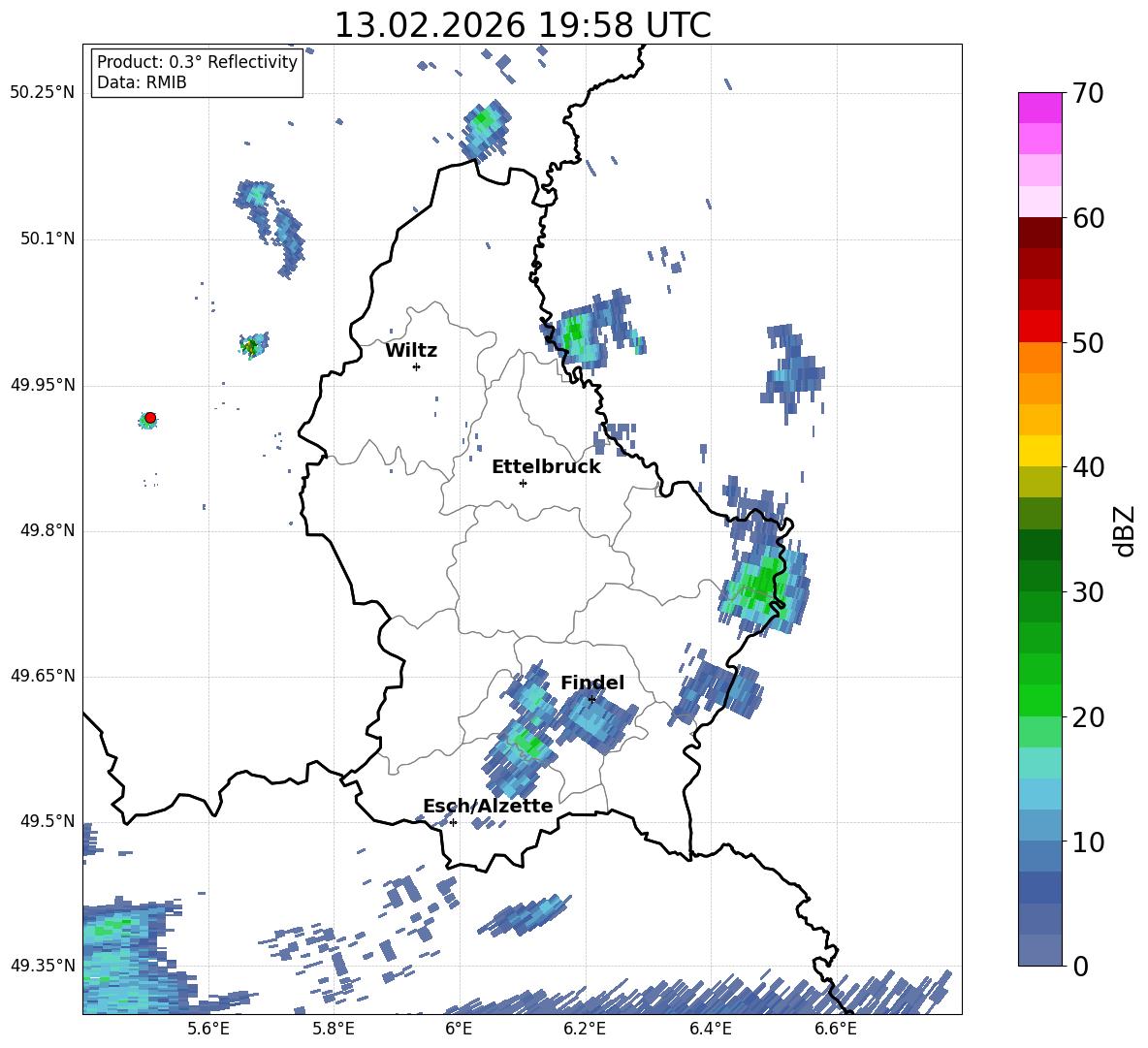Click the 40 value on colorbar
Screen dimensions: 1148x1048
[x=1088, y=467]
